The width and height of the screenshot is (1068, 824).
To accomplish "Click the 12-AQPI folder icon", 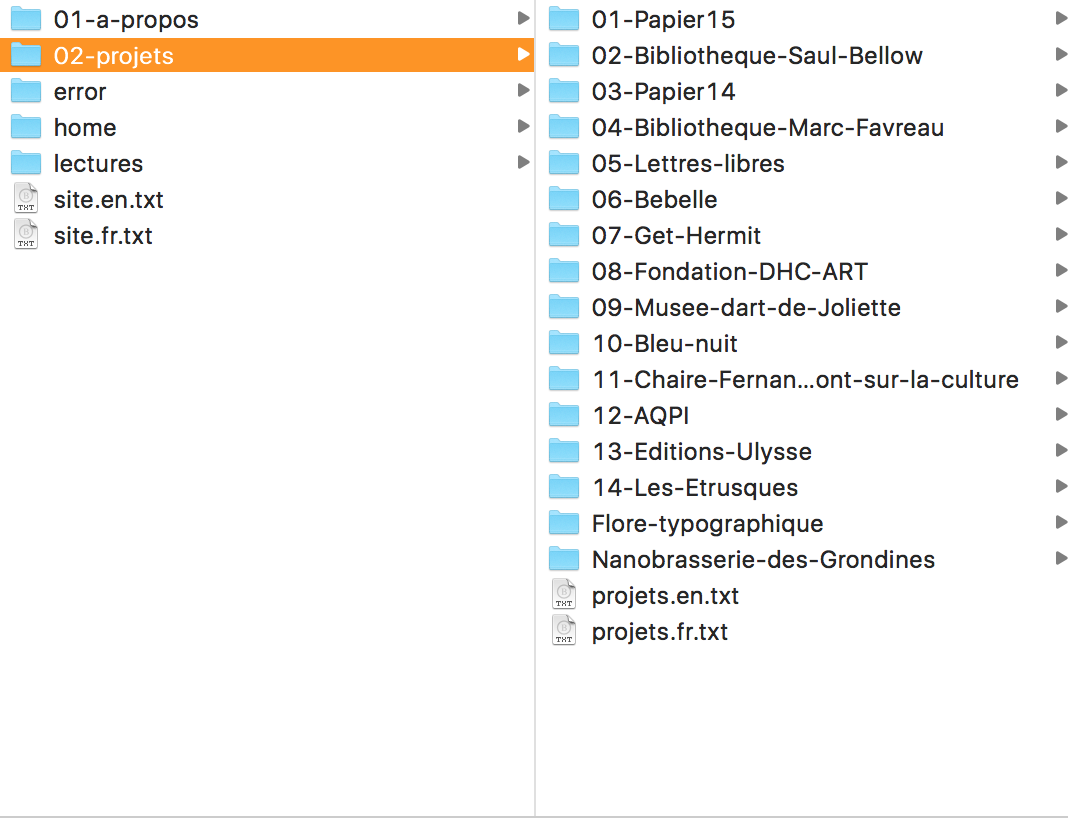I will (564, 415).
